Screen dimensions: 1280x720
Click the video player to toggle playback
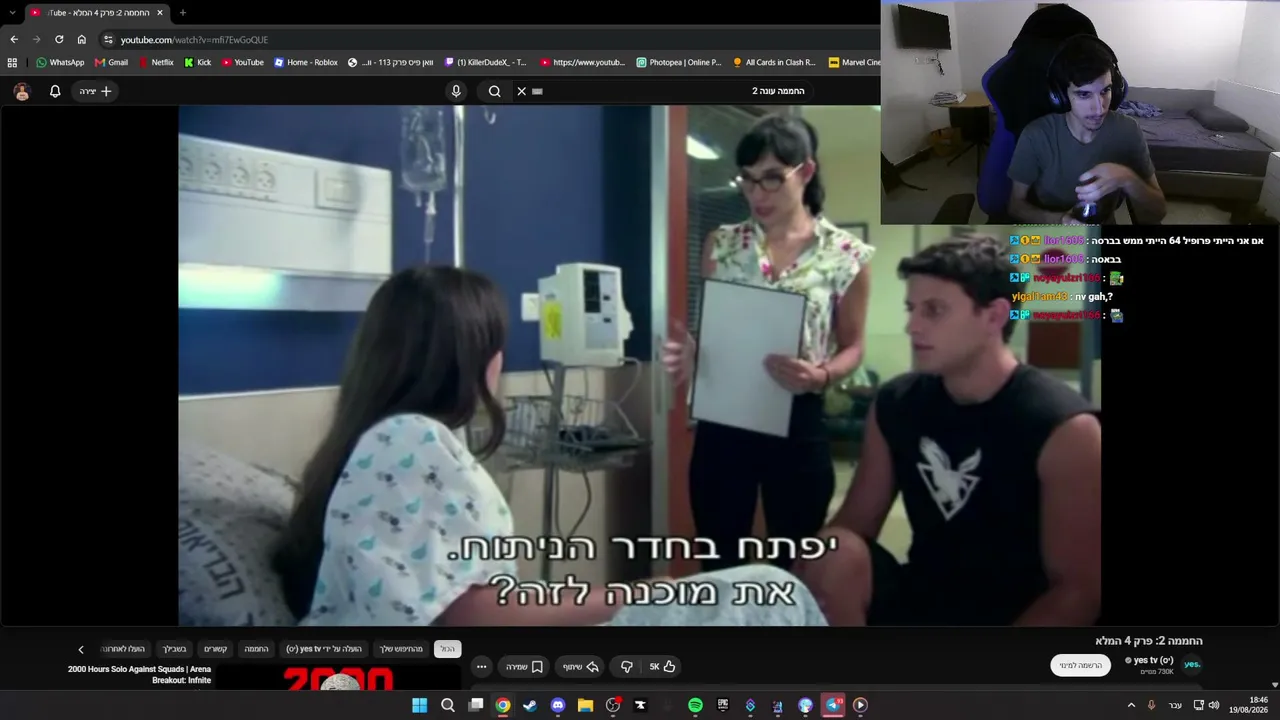click(640, 365)
